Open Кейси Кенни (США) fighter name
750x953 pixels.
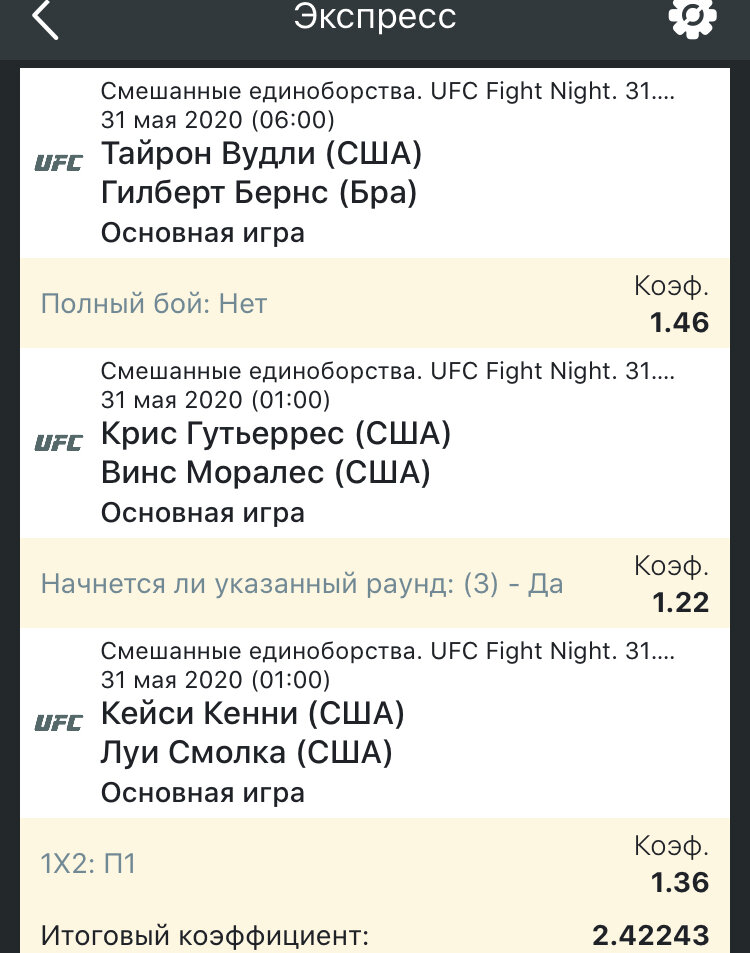point(253,714)
